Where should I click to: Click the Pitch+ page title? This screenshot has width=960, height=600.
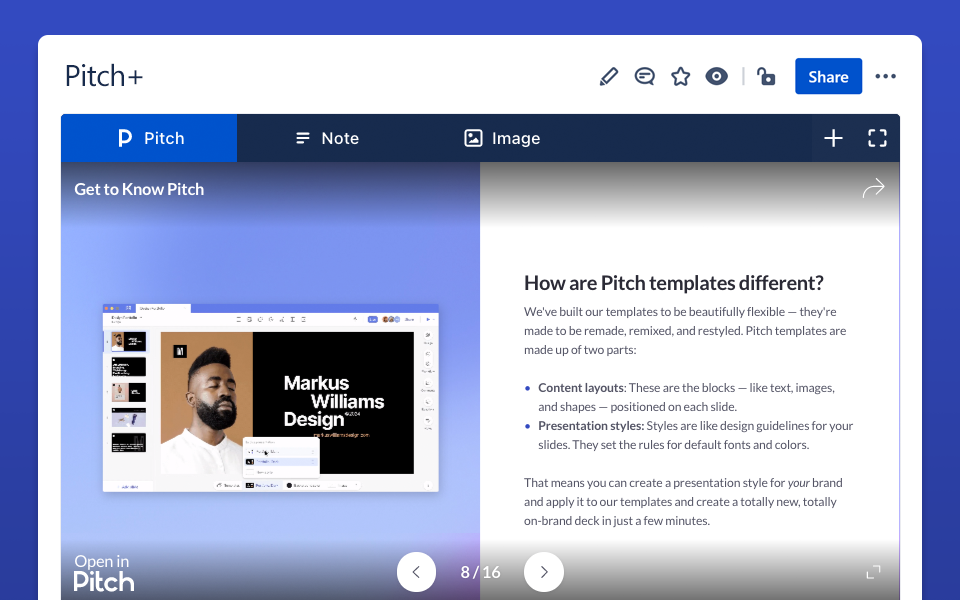click(x=104, y=77)
